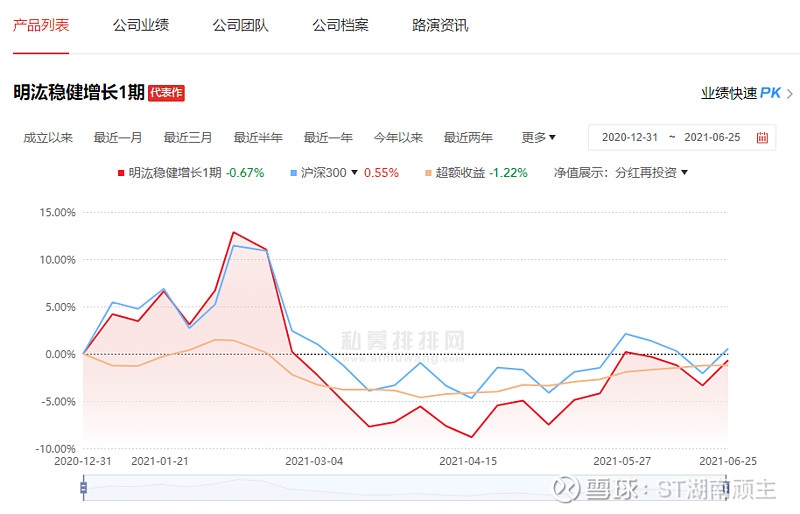Click the start date 2020-12-31 field
Screen dimensions: 800x514
point(630,137)
